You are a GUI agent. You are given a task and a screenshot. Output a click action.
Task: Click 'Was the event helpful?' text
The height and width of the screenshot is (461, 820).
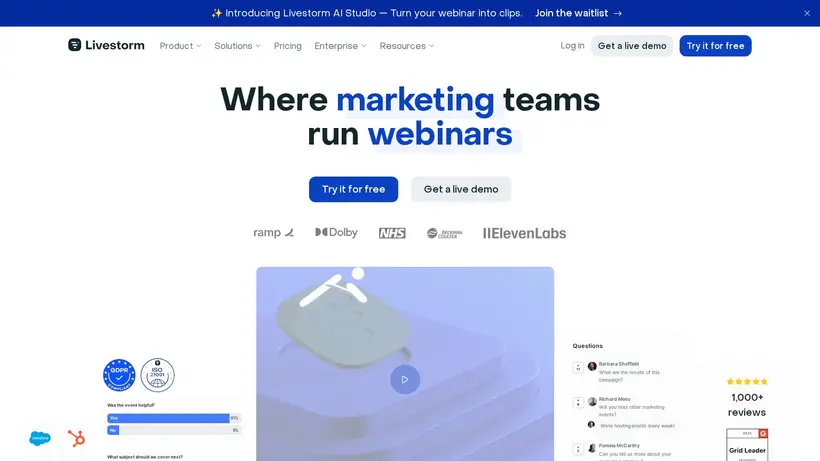pyautogui.click(x=131, y=405)
